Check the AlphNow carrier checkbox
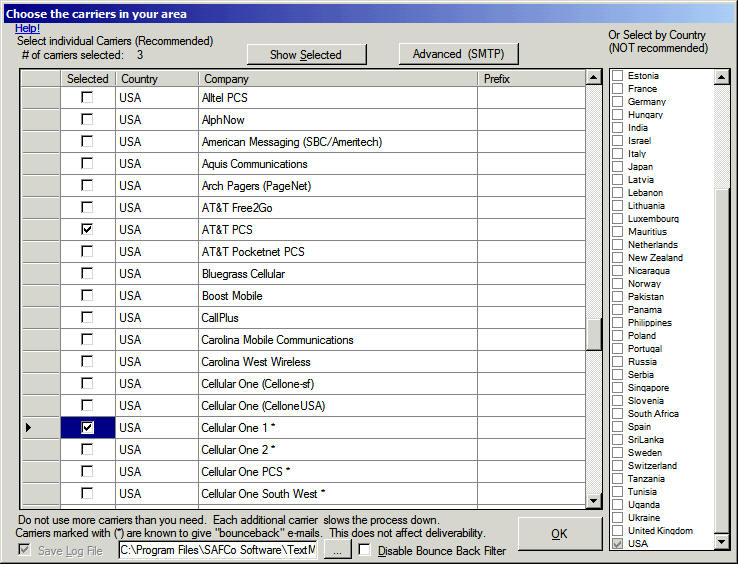 (x=87, y=120)
